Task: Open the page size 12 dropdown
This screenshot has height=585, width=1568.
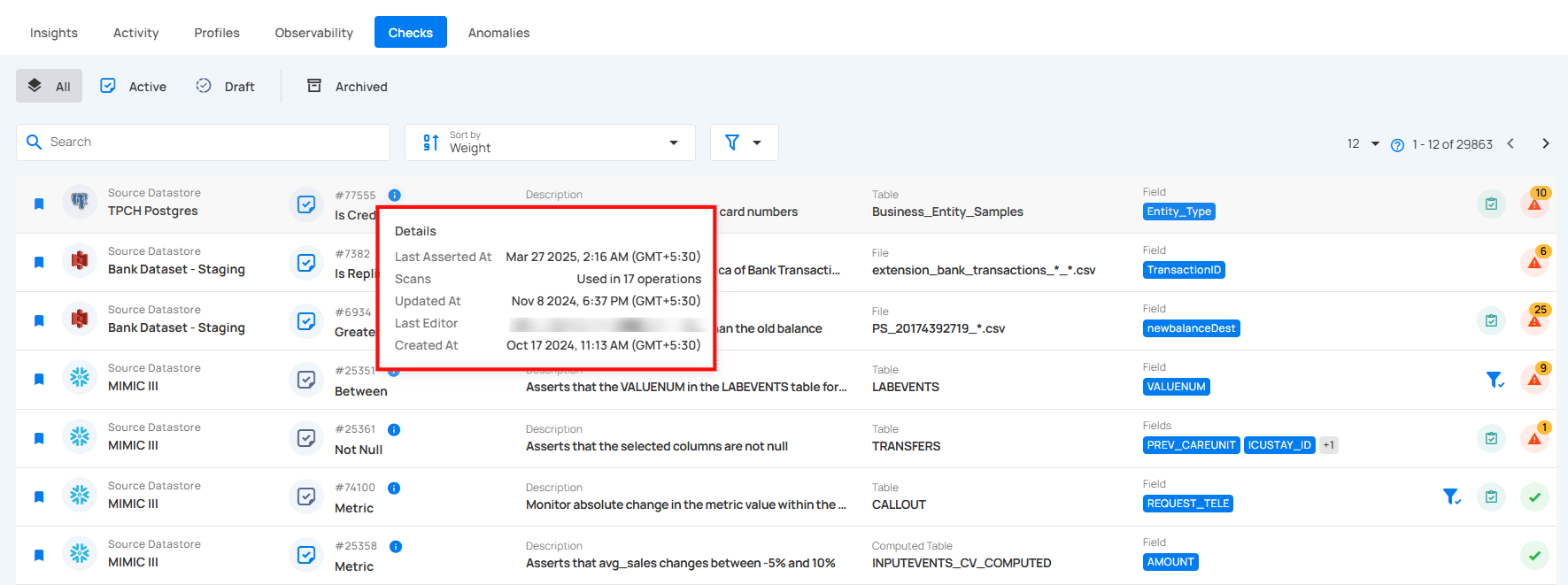Action: click(1363, 143)
